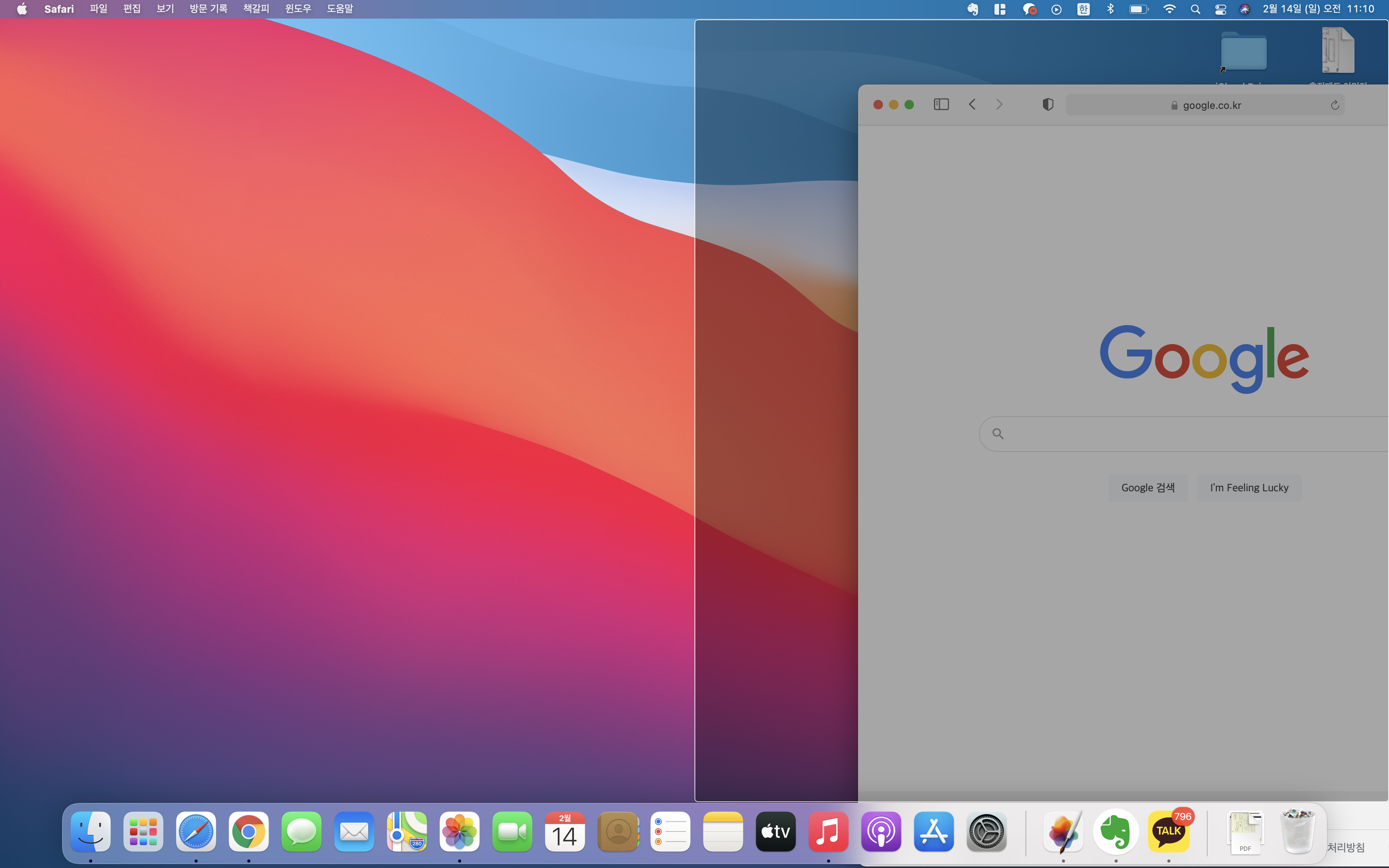1389x868 pixels.
Task: Open Launchpad from the Dock
Action: [x=143, y=831]
